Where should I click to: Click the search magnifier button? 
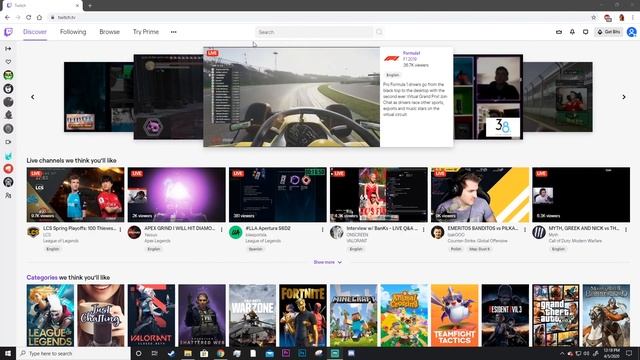coord(379,32)
